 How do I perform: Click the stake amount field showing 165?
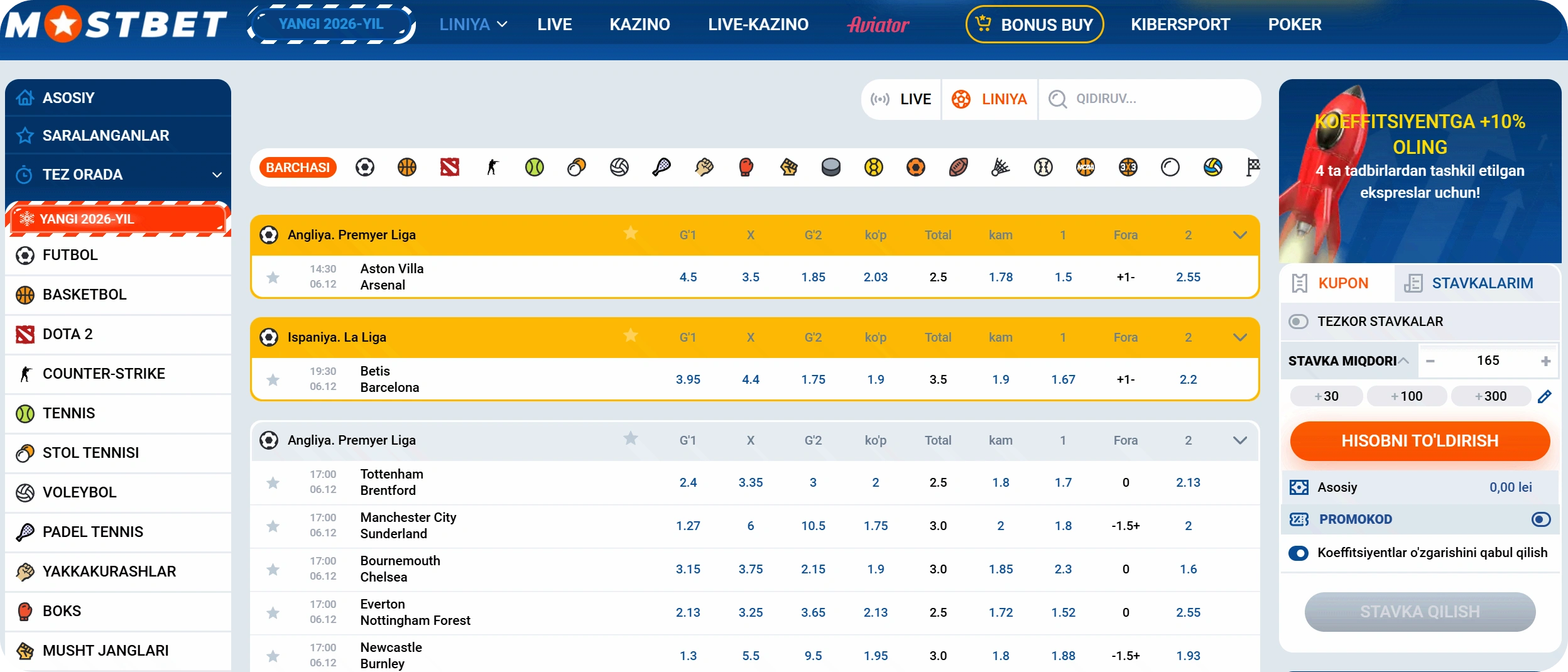pyautogui.click(x=1488, y=360)
